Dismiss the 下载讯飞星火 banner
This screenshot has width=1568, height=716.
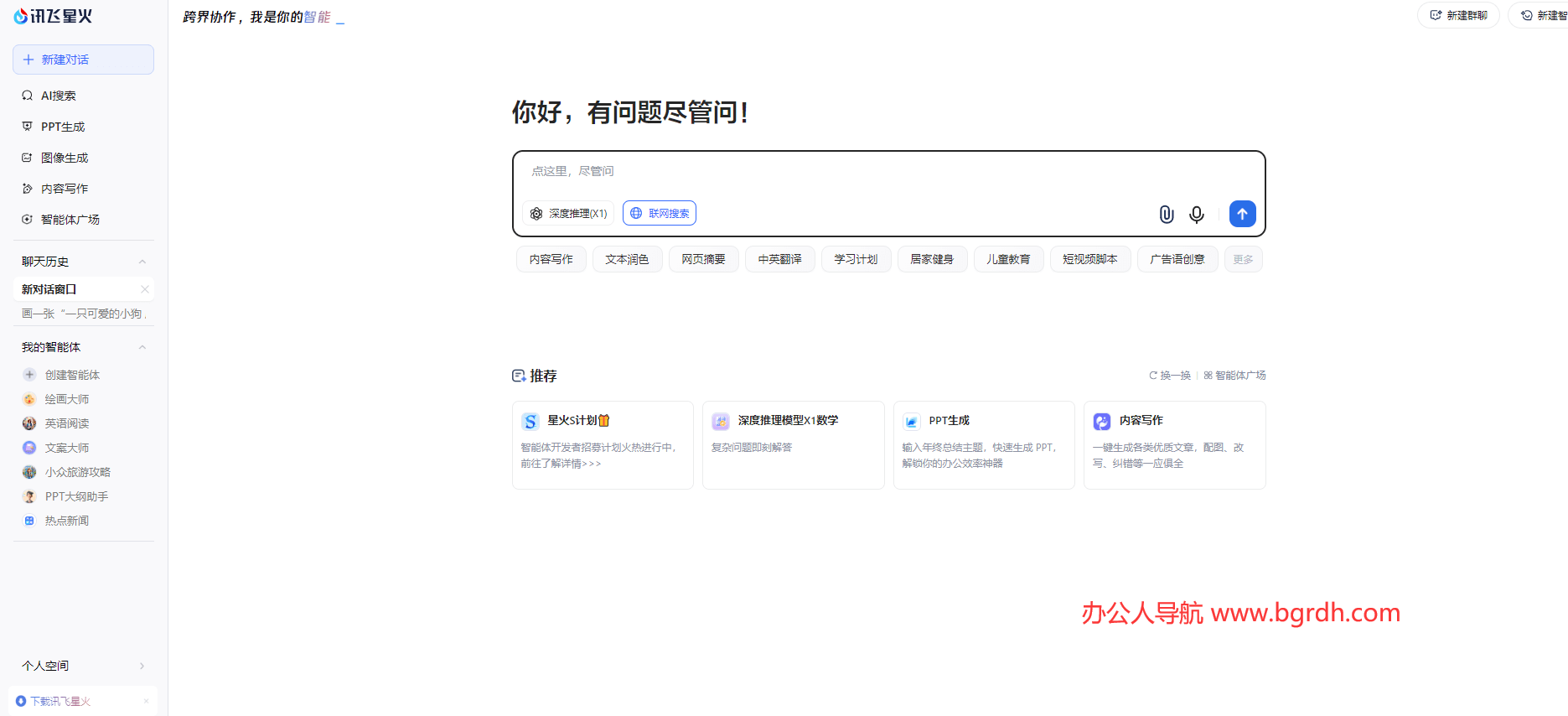pos(146,701)
